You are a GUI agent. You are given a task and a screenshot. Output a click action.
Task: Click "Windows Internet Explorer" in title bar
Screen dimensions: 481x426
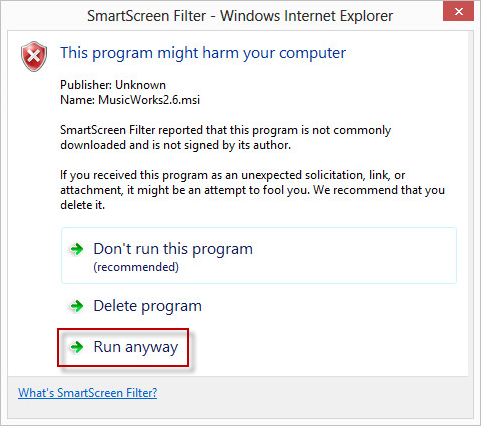click(x=307, y=16)
